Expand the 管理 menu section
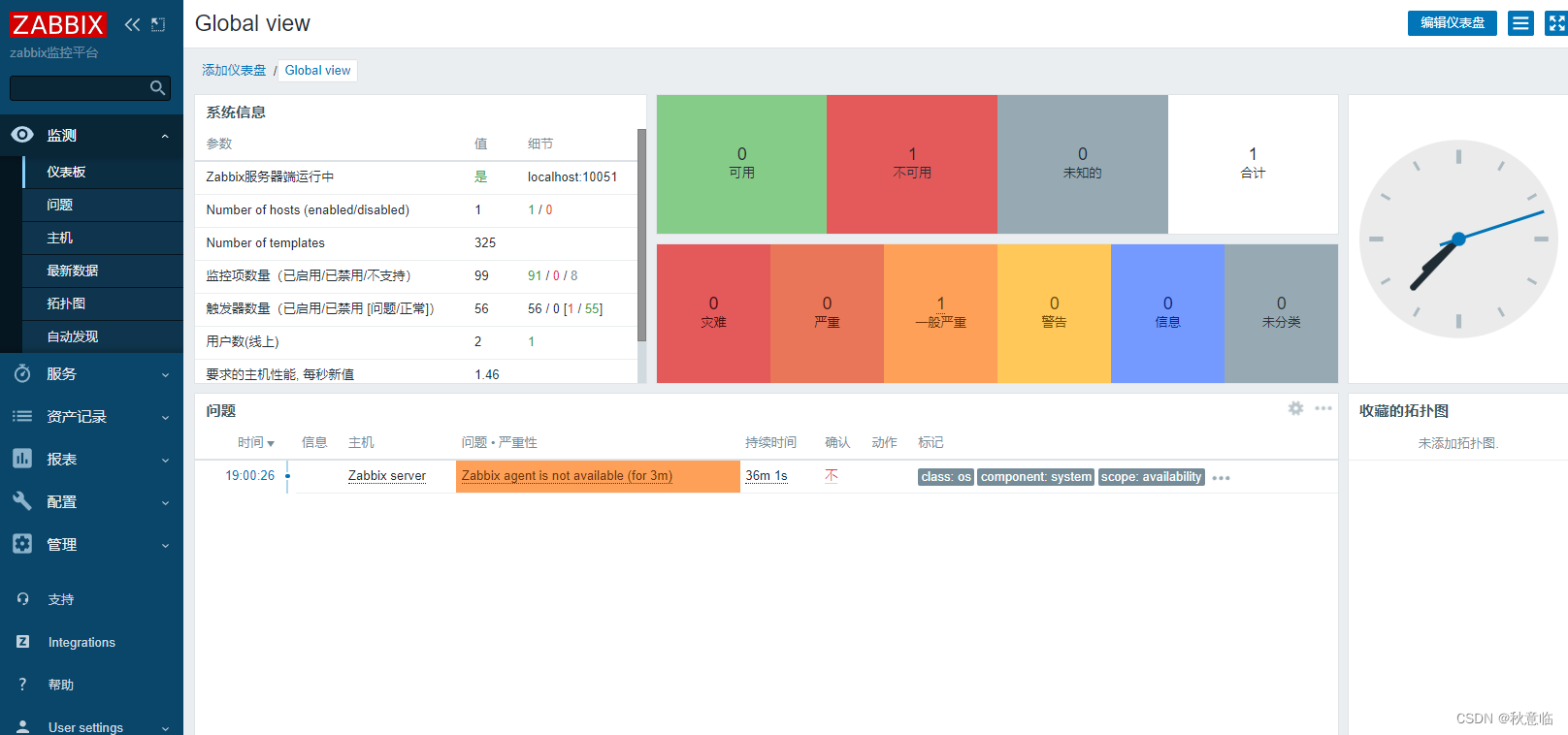The width and height of the screenshot is (1568, 735). pyautogui.click(x=165, y=545)
